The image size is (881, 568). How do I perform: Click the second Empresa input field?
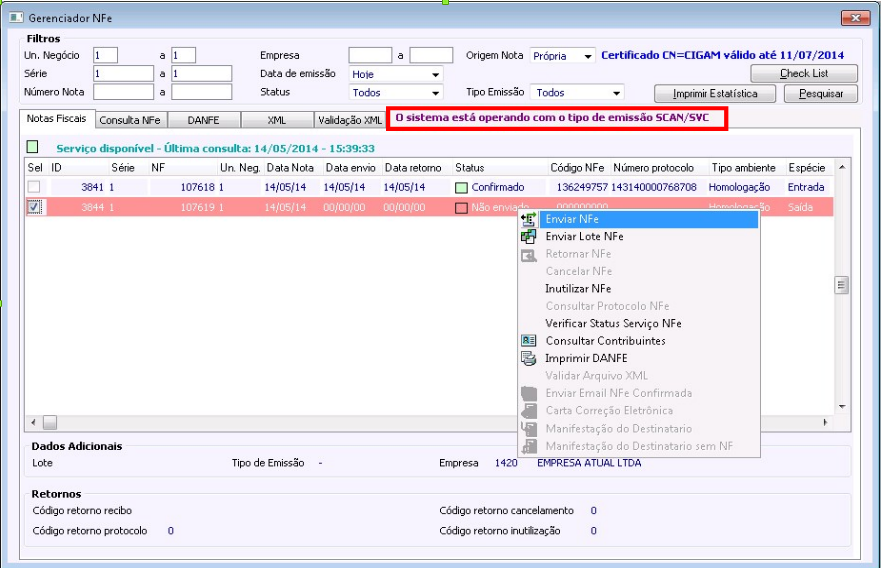[431, 56]
